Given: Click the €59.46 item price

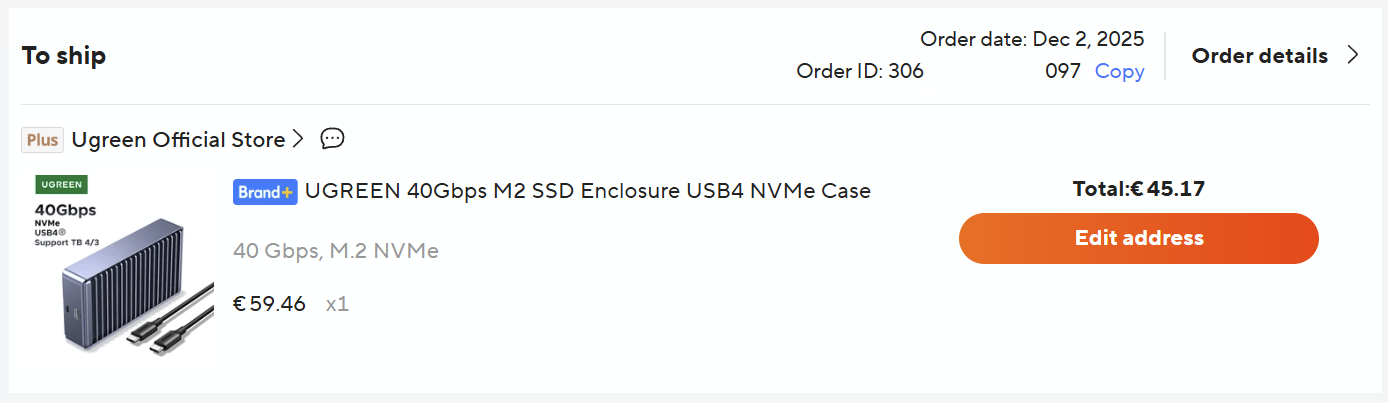Looking at the screenshot, I should [x=270, y=304].
